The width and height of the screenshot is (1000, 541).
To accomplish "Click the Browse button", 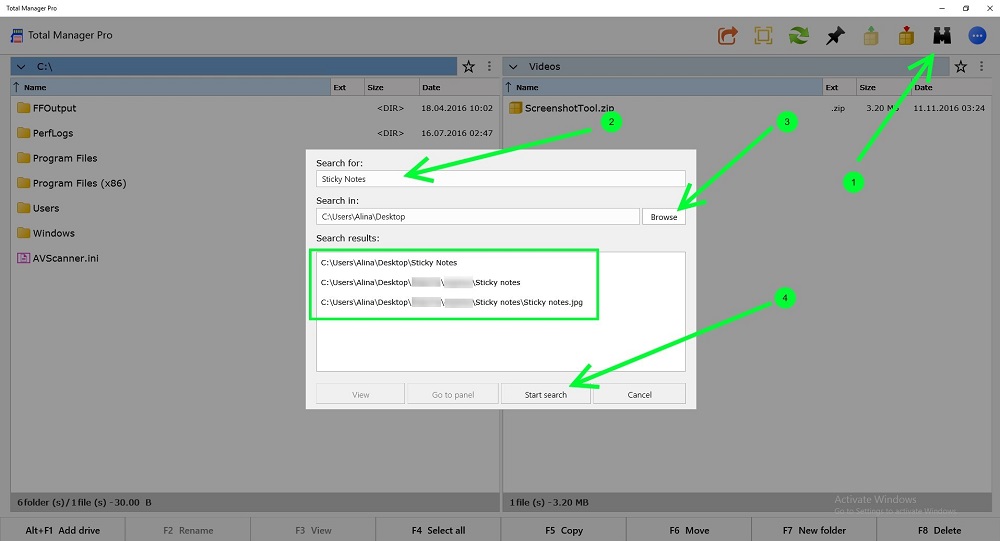I will pyautogui.click(x=664, y=217).
